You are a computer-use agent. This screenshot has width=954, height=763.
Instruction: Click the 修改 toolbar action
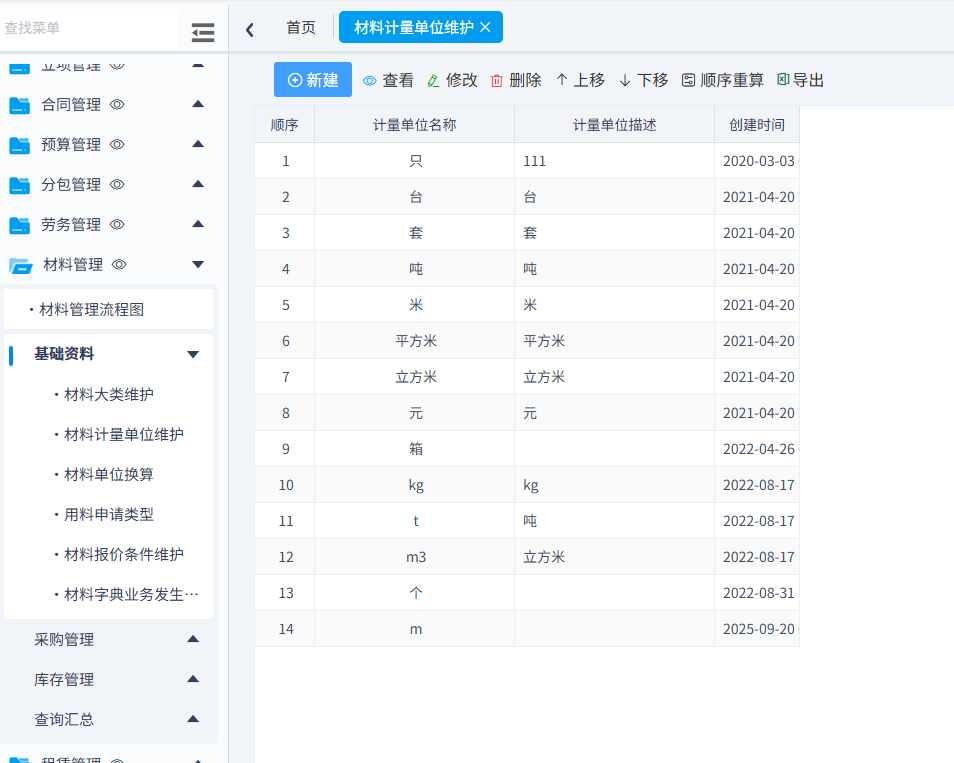click(x=453, y=80)
